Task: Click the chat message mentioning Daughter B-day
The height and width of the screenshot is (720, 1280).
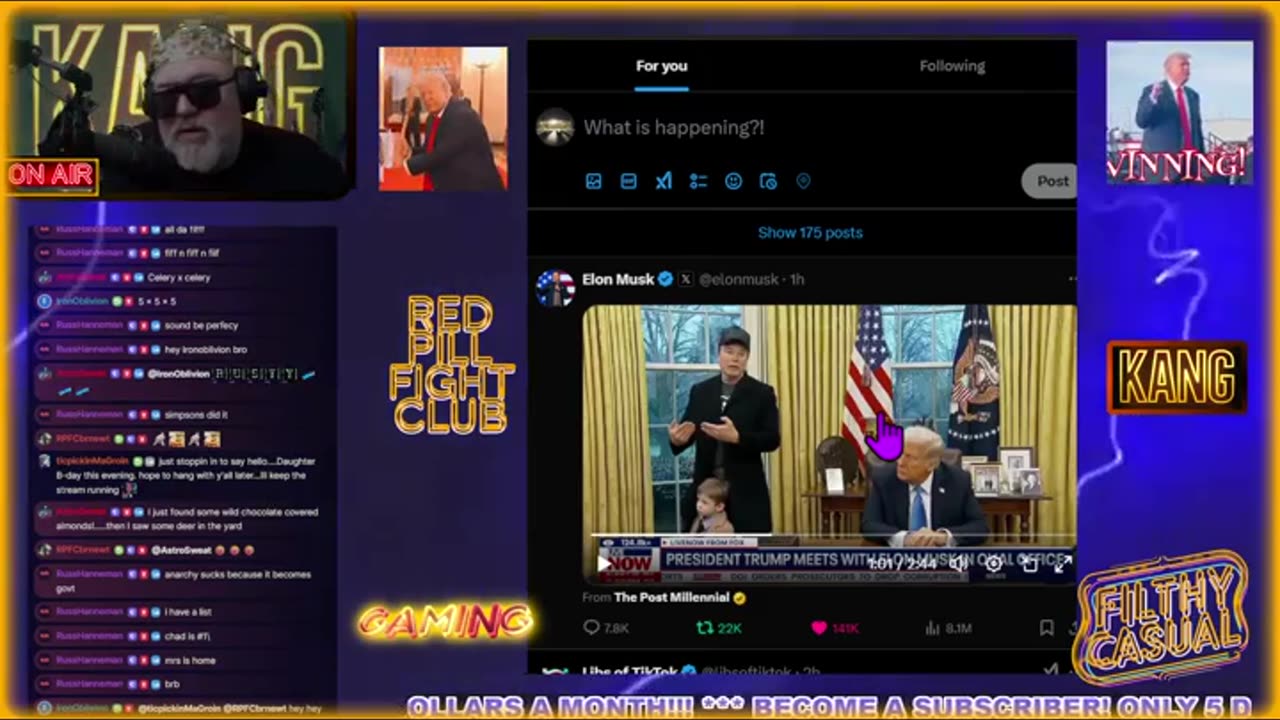Action: [x=186, y=476]
